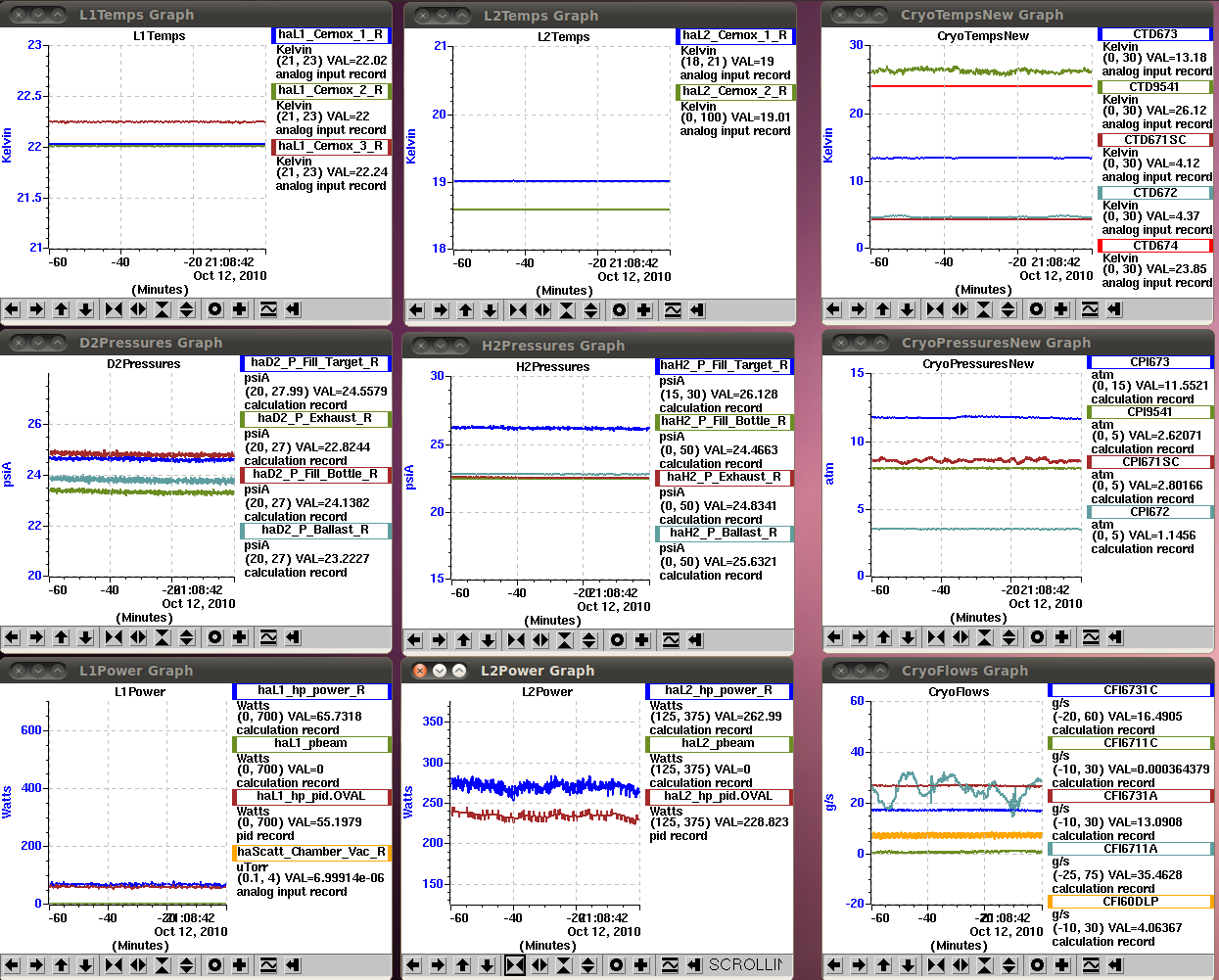Select the CFI6731C curve label
This screenshot has width=1219, height=980.
point(1130,690)
